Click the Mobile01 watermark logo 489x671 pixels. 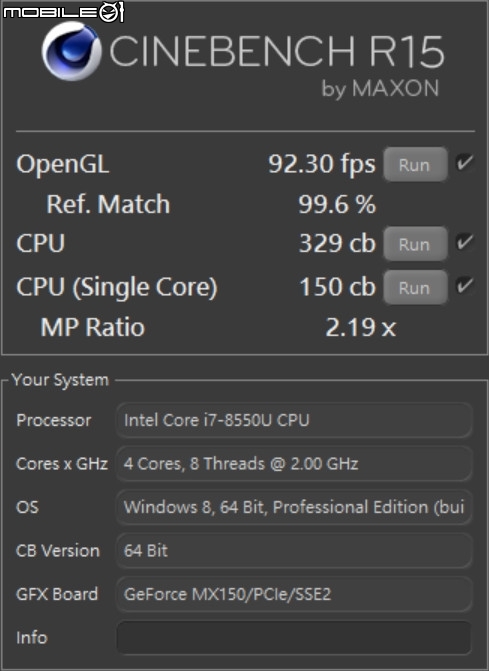pos(63,12)
